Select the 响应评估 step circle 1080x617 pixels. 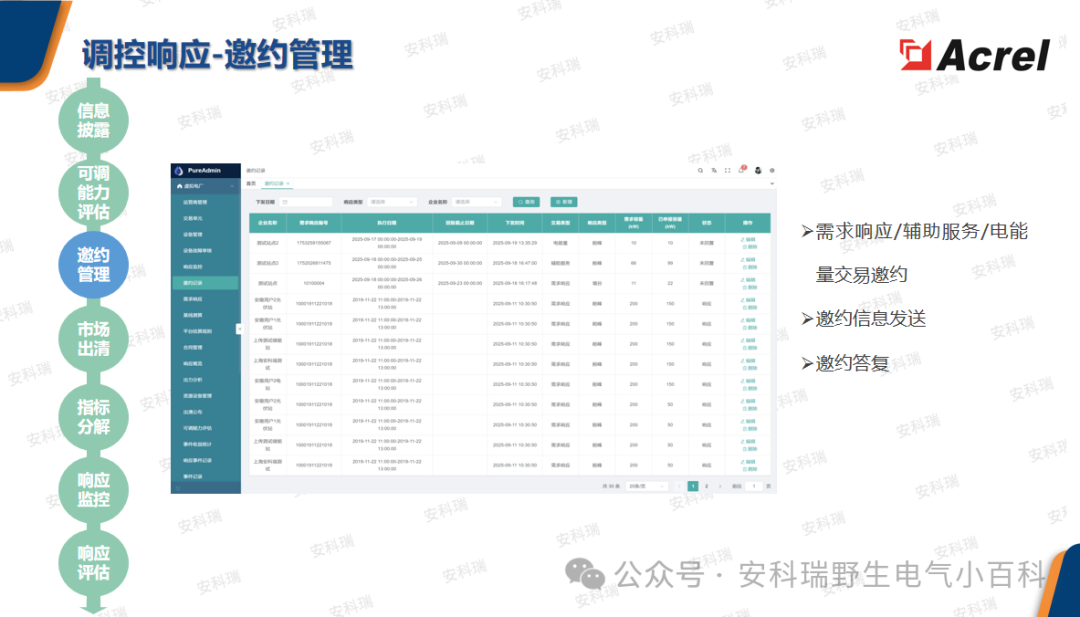93,563
